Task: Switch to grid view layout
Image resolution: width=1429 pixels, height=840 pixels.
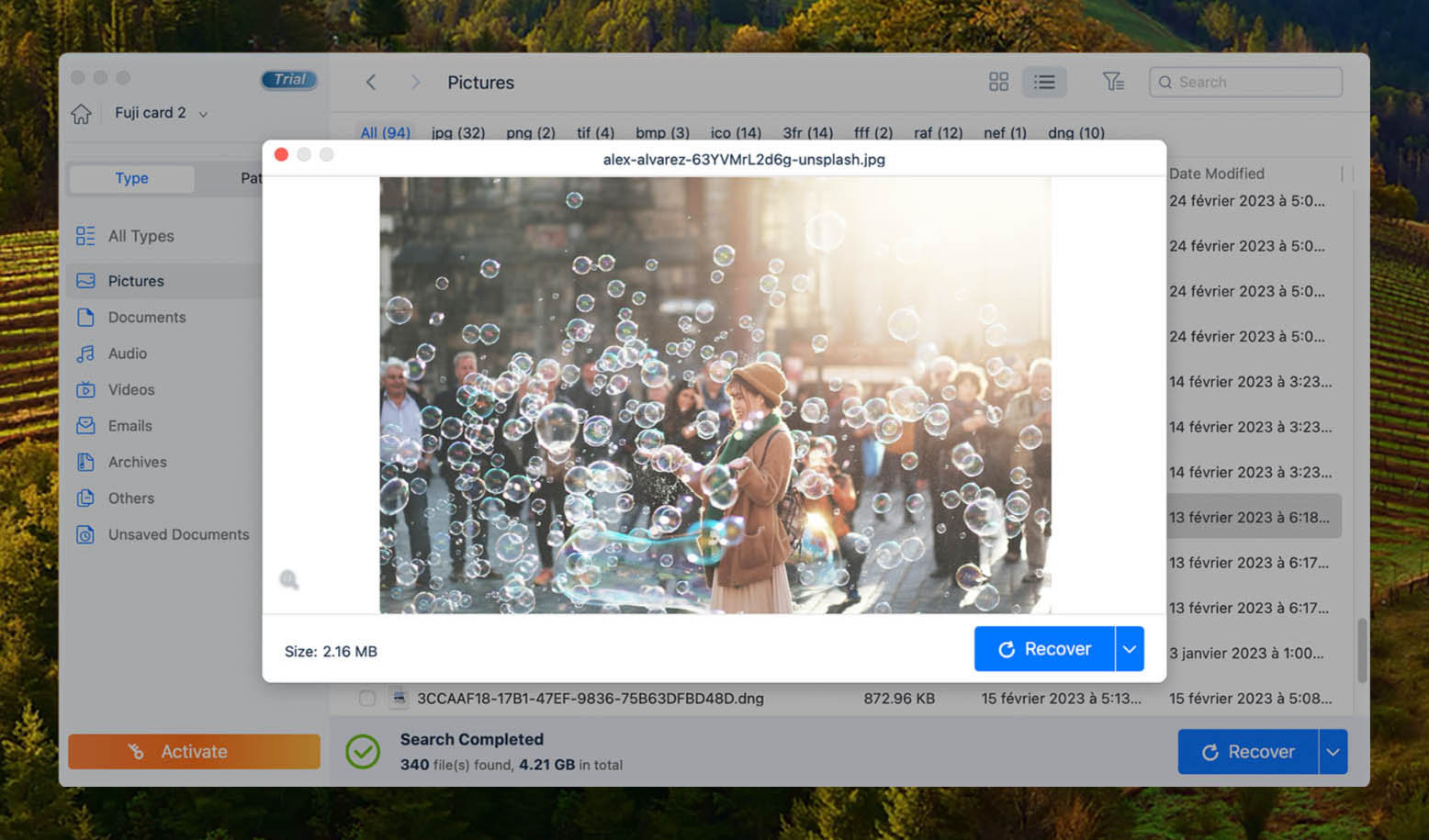Action: pyautogui.click(x=998, y=83)
